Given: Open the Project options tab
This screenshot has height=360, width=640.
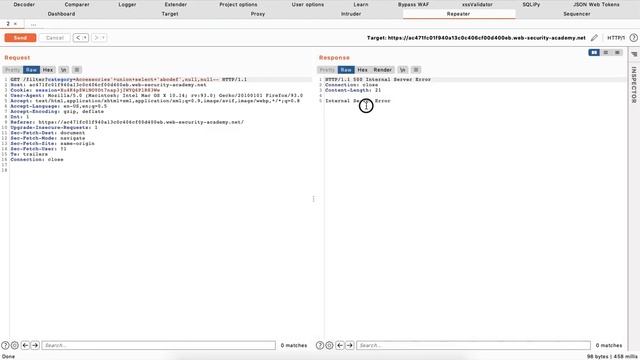Looking at the screenshot, I should click(238, 4).
